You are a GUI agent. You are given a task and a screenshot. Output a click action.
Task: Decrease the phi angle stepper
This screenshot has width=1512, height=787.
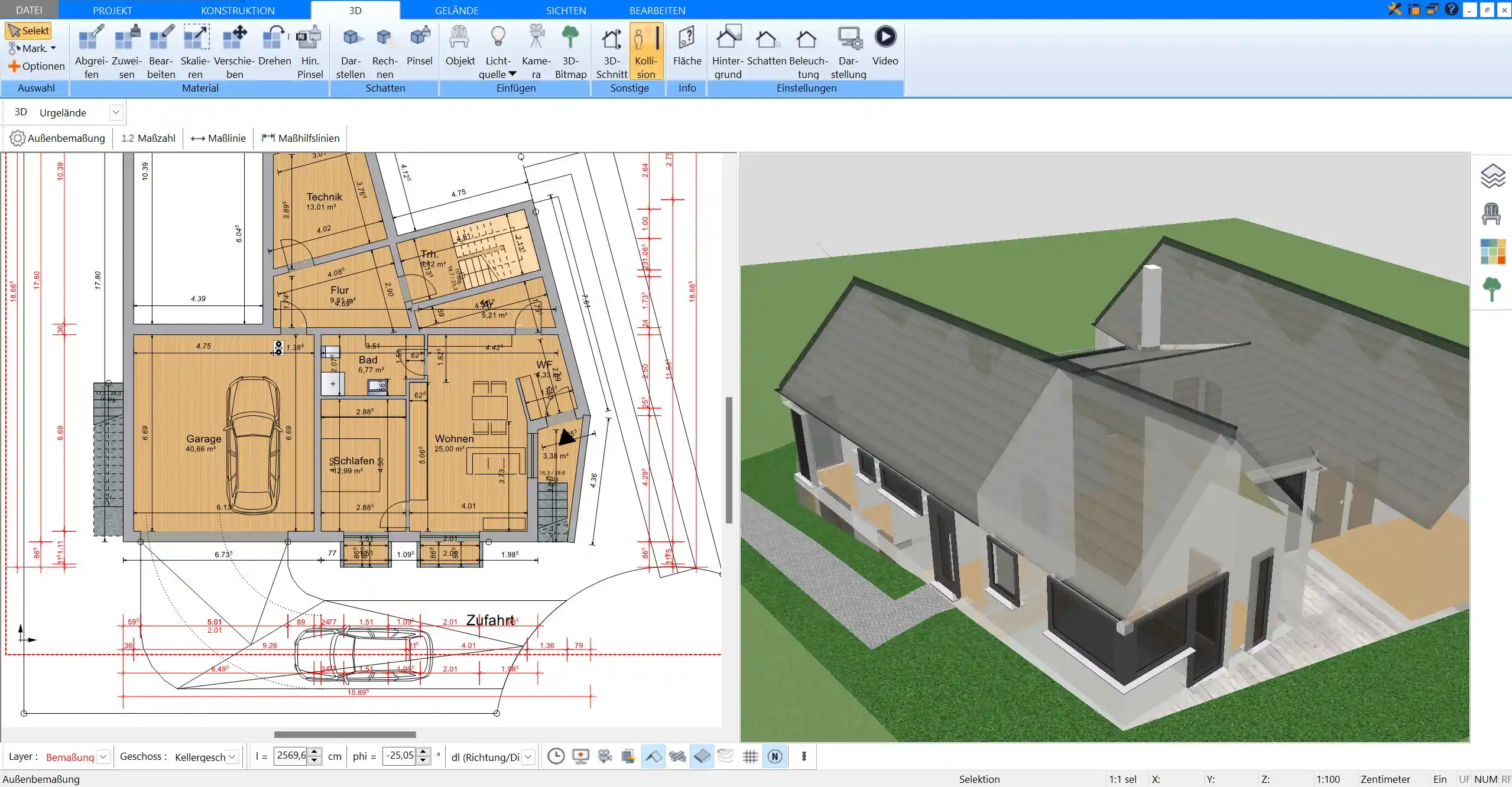point(423,761)
